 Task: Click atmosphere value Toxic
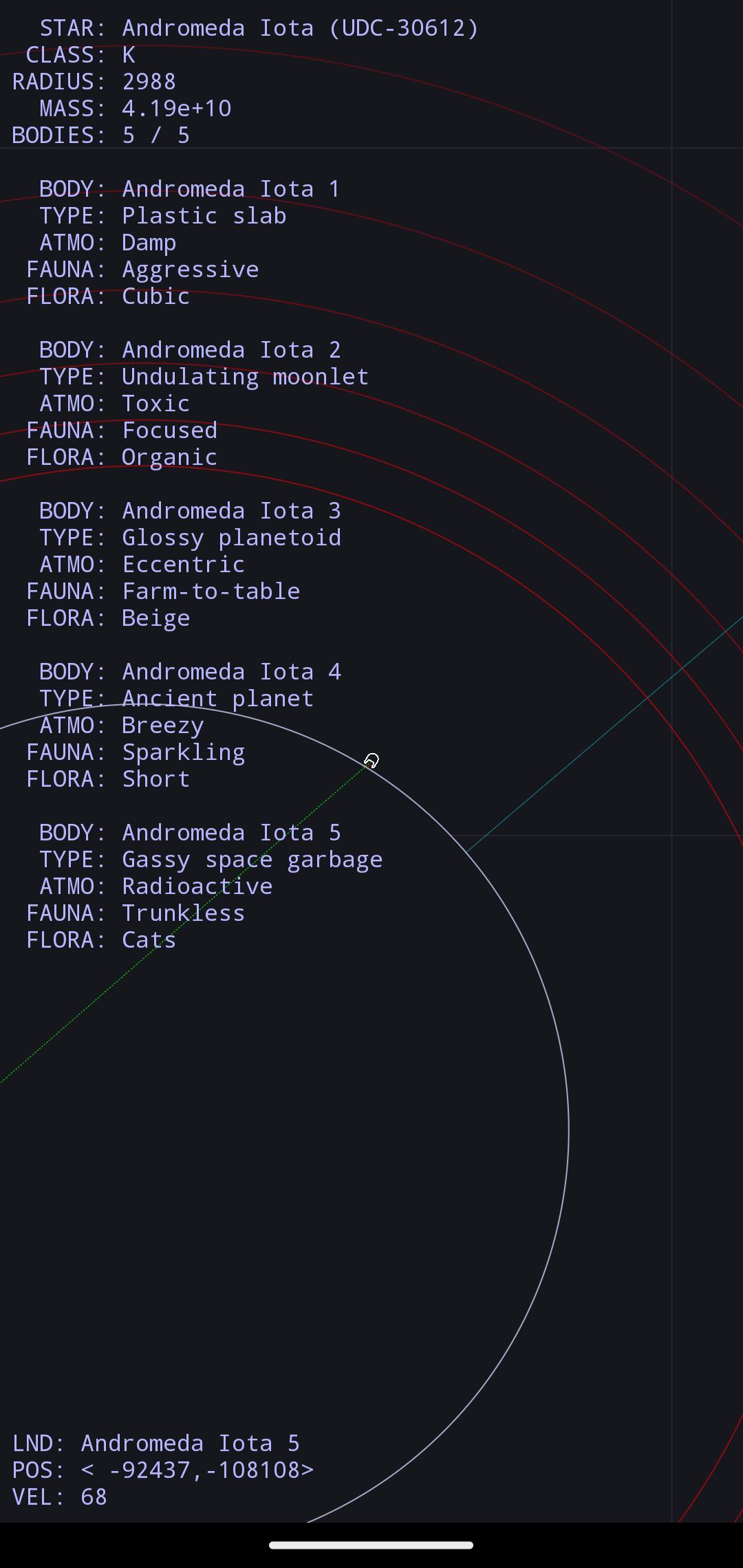click(x=156, y=404)
